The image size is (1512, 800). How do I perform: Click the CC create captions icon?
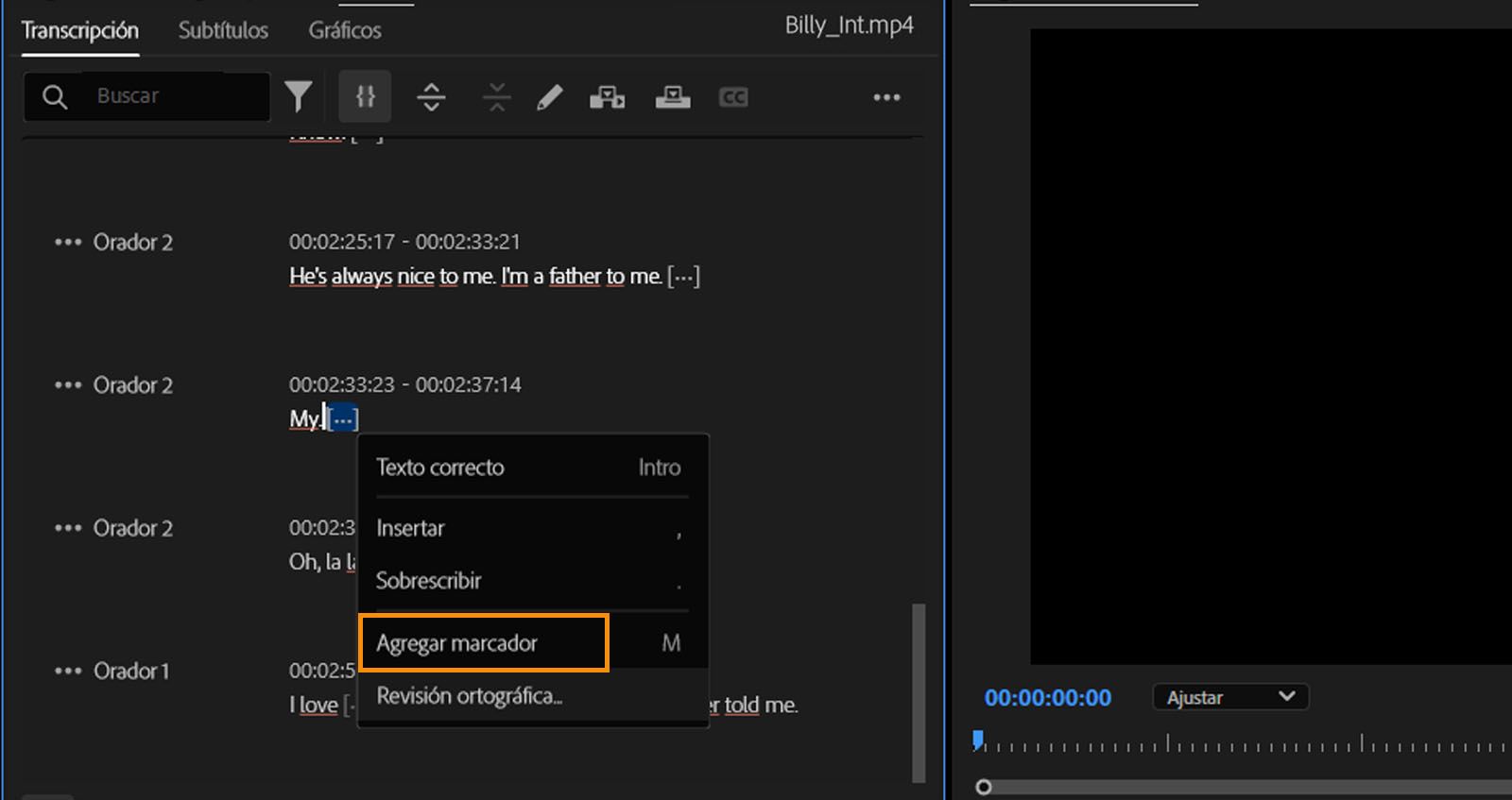tap(733, 96)
